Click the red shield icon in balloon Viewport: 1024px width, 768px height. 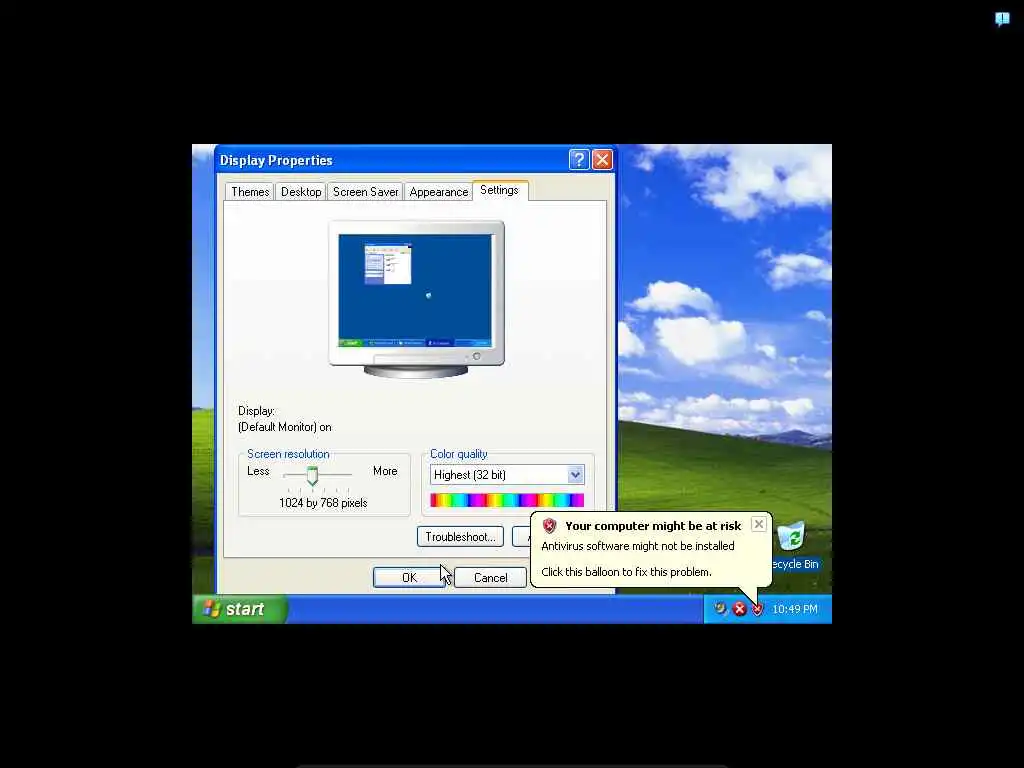pos(549,526)
